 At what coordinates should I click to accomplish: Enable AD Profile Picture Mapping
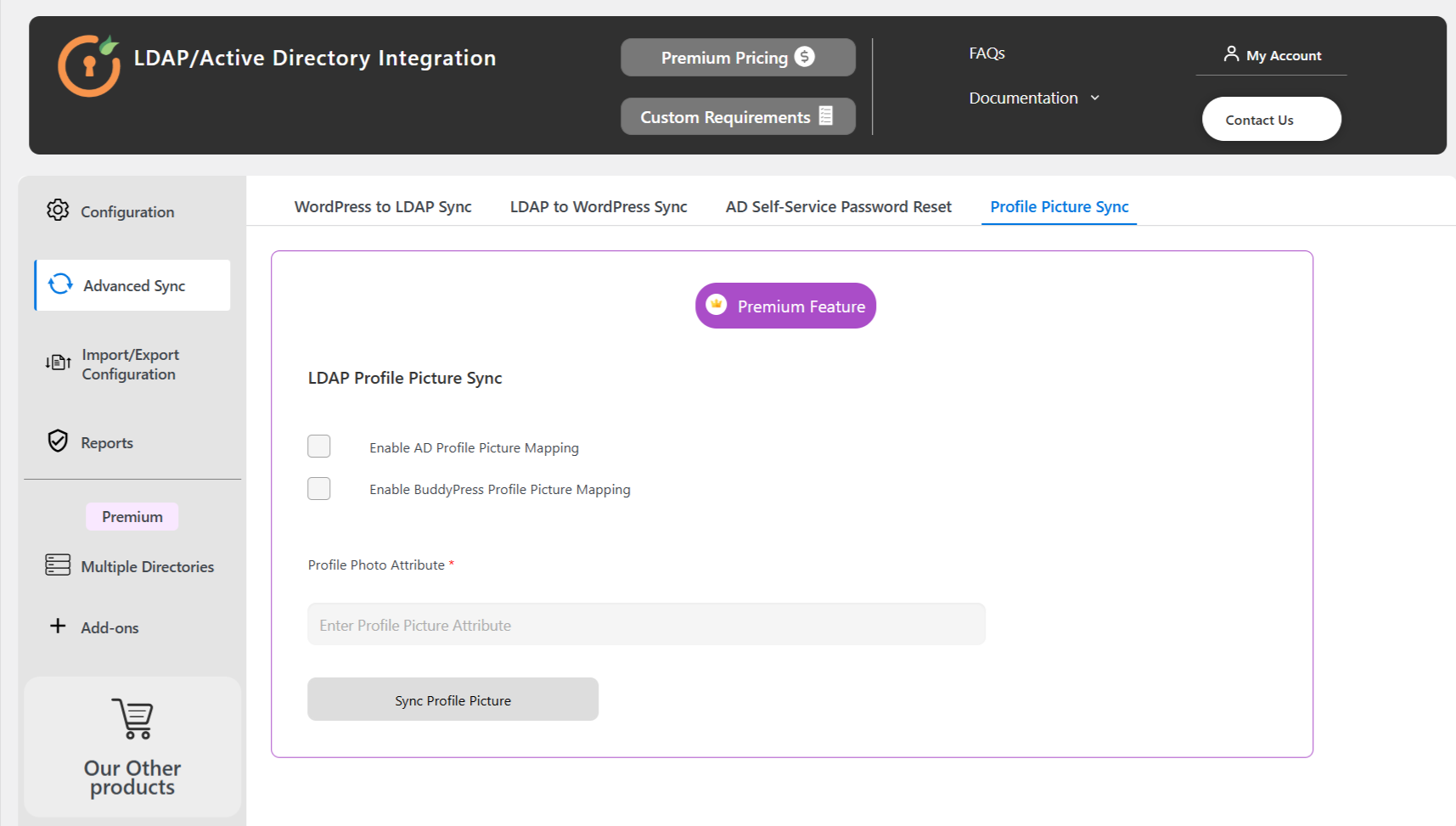tap(318, 446)
